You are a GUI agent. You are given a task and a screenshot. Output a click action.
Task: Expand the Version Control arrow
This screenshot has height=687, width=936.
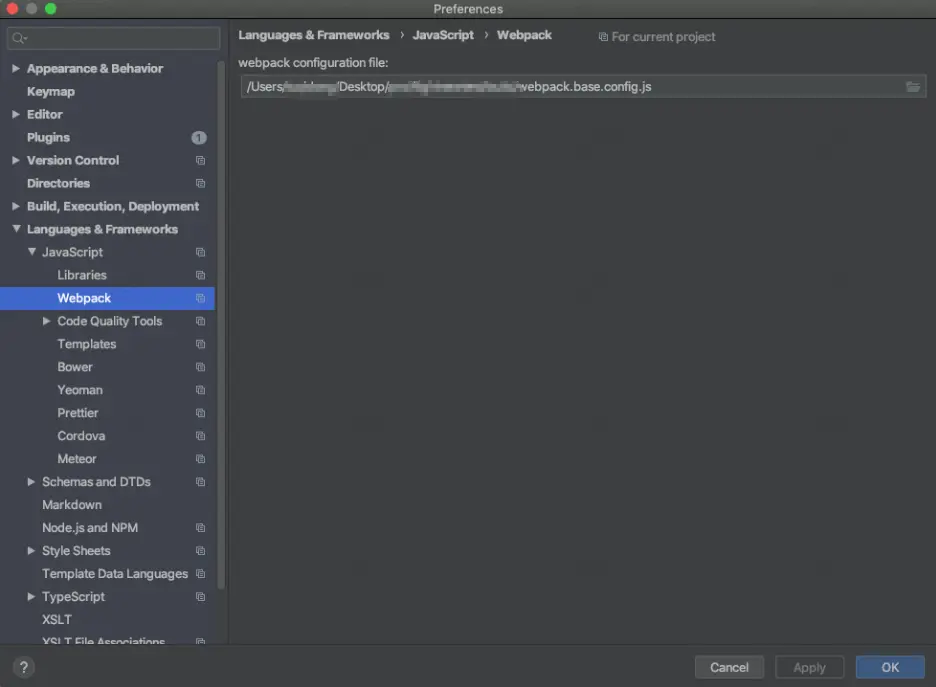pyautogui.click(x=16, y=161)
